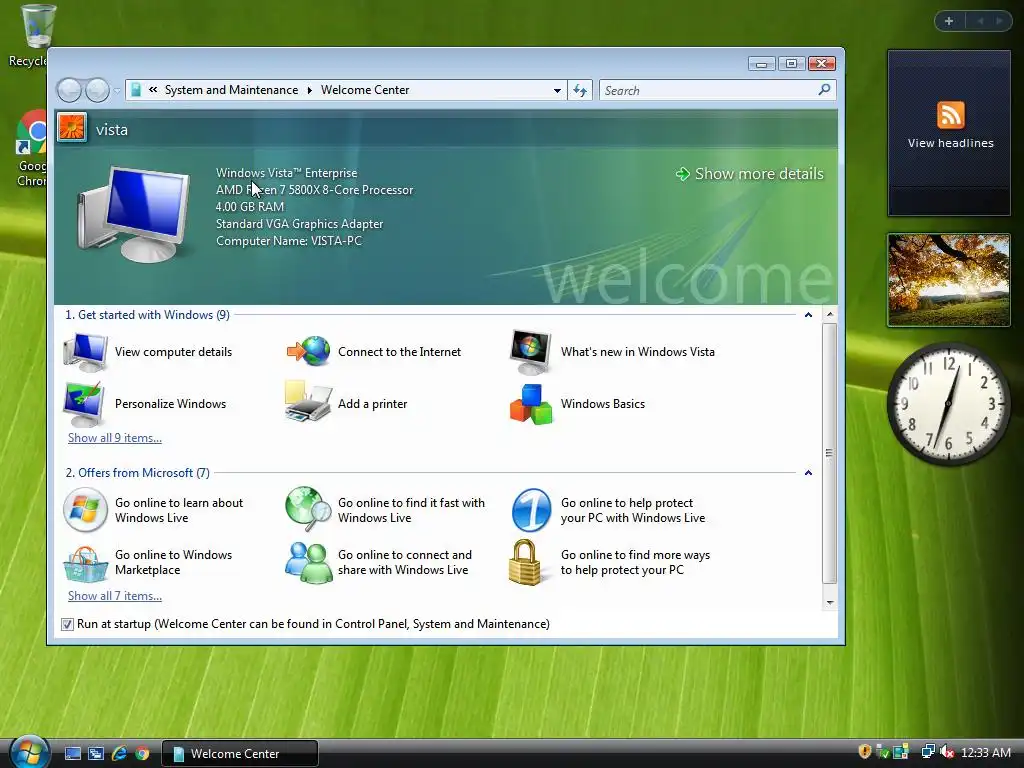Screen dimensions: 1024x768
Task: Click System and Maintenance breadcrumb
Action: point(231,90)
